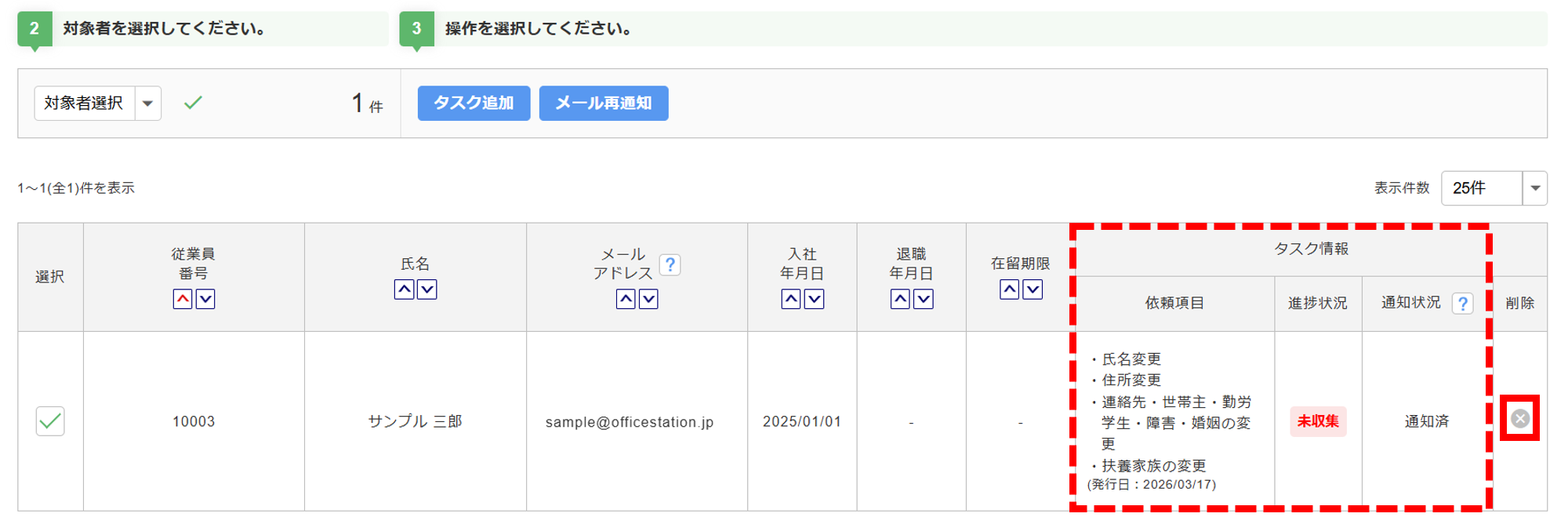The image size is (1568, 528).
Task: Sort hire date descending
Action: point(815,299)
